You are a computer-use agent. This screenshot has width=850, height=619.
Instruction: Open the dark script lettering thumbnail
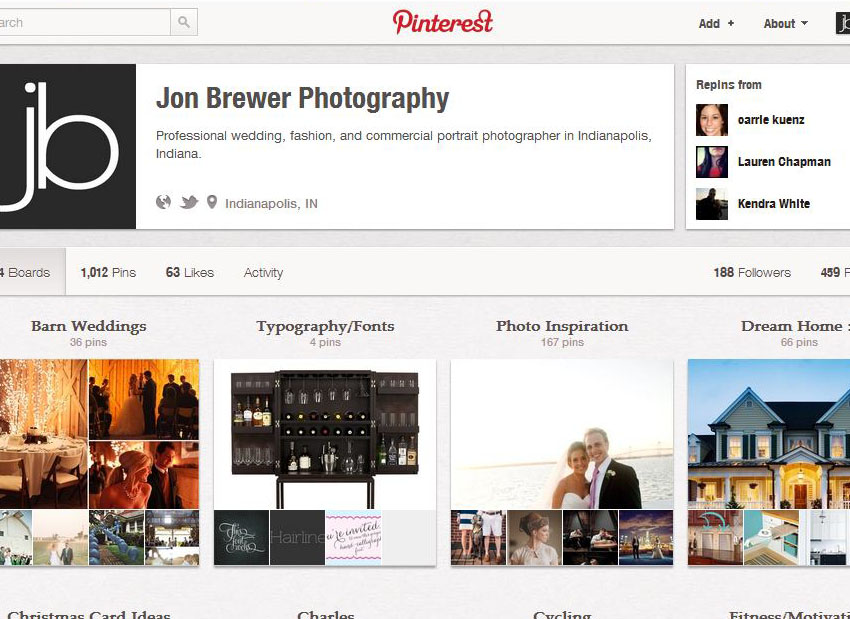(242, 538)
